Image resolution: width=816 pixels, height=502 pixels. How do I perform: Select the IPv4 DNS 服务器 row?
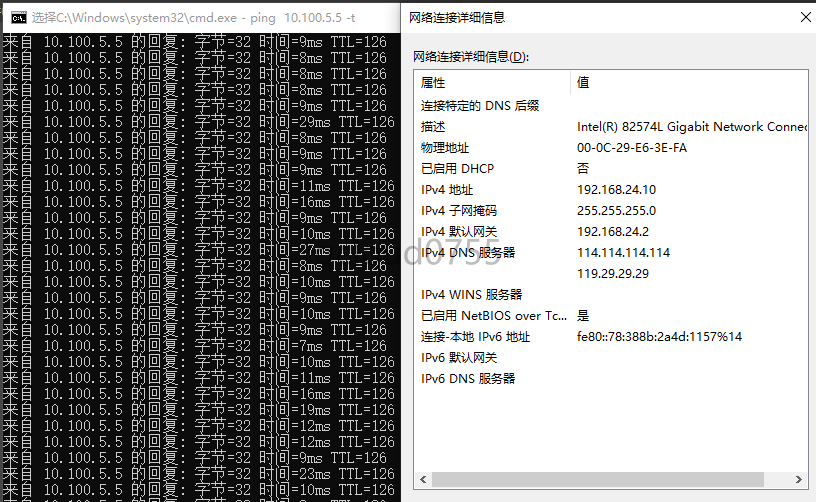click(467, 253)
